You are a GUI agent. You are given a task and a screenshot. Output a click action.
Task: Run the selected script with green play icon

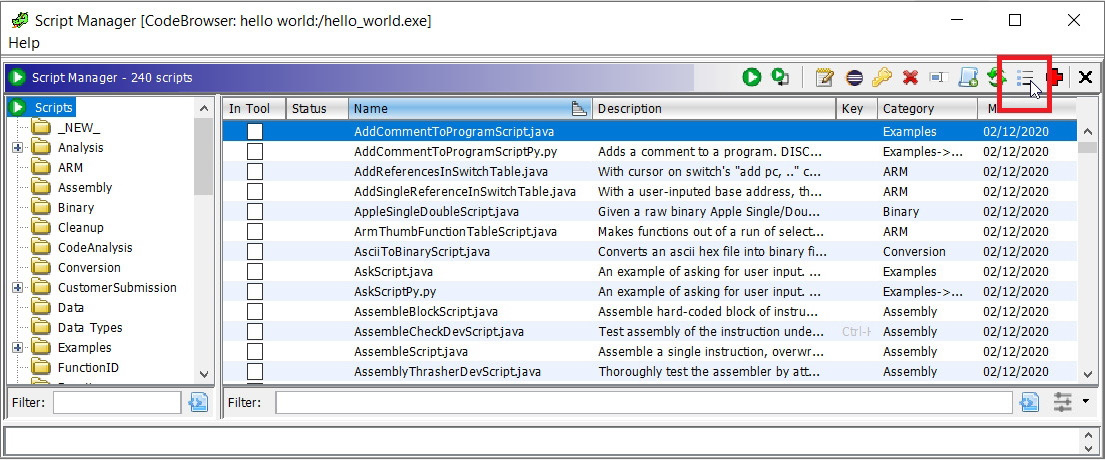(x=751, y=77)
